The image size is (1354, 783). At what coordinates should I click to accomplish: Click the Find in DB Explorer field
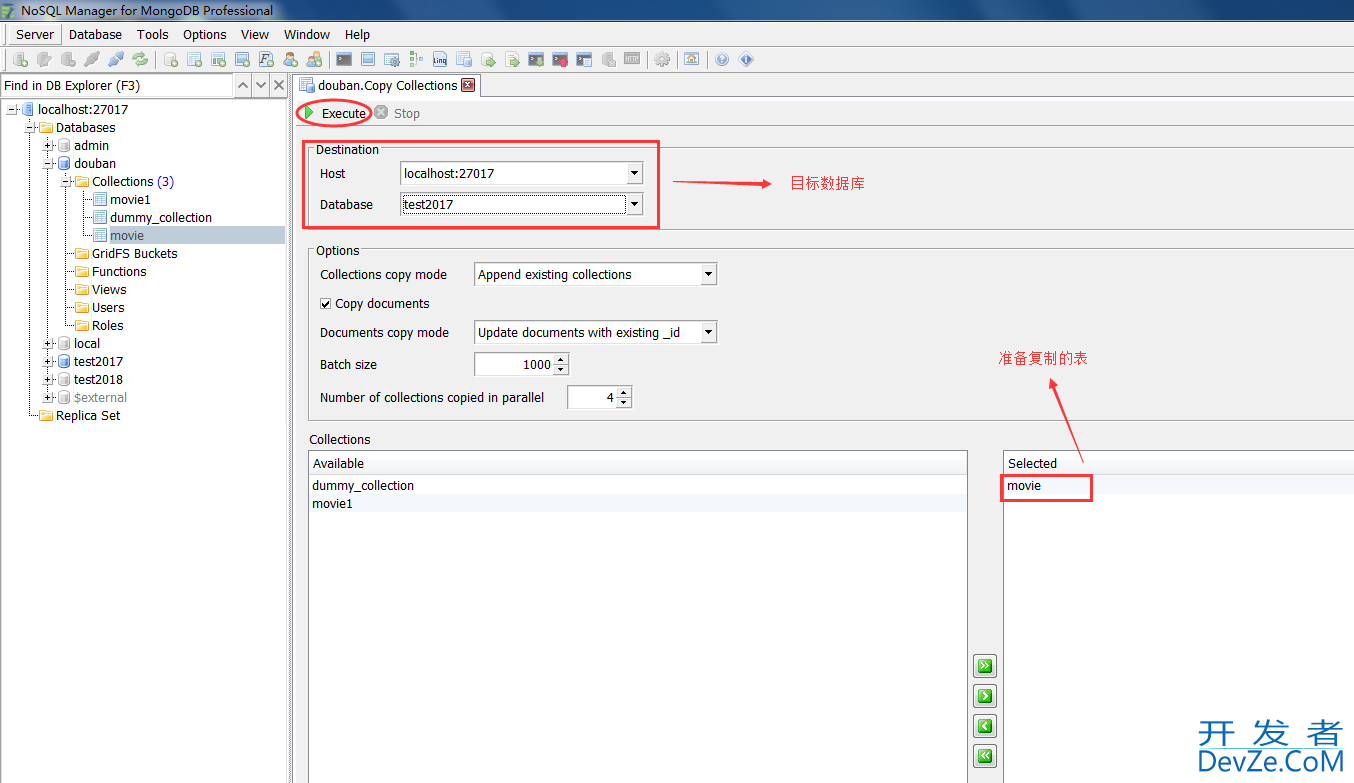coord(117,86)
